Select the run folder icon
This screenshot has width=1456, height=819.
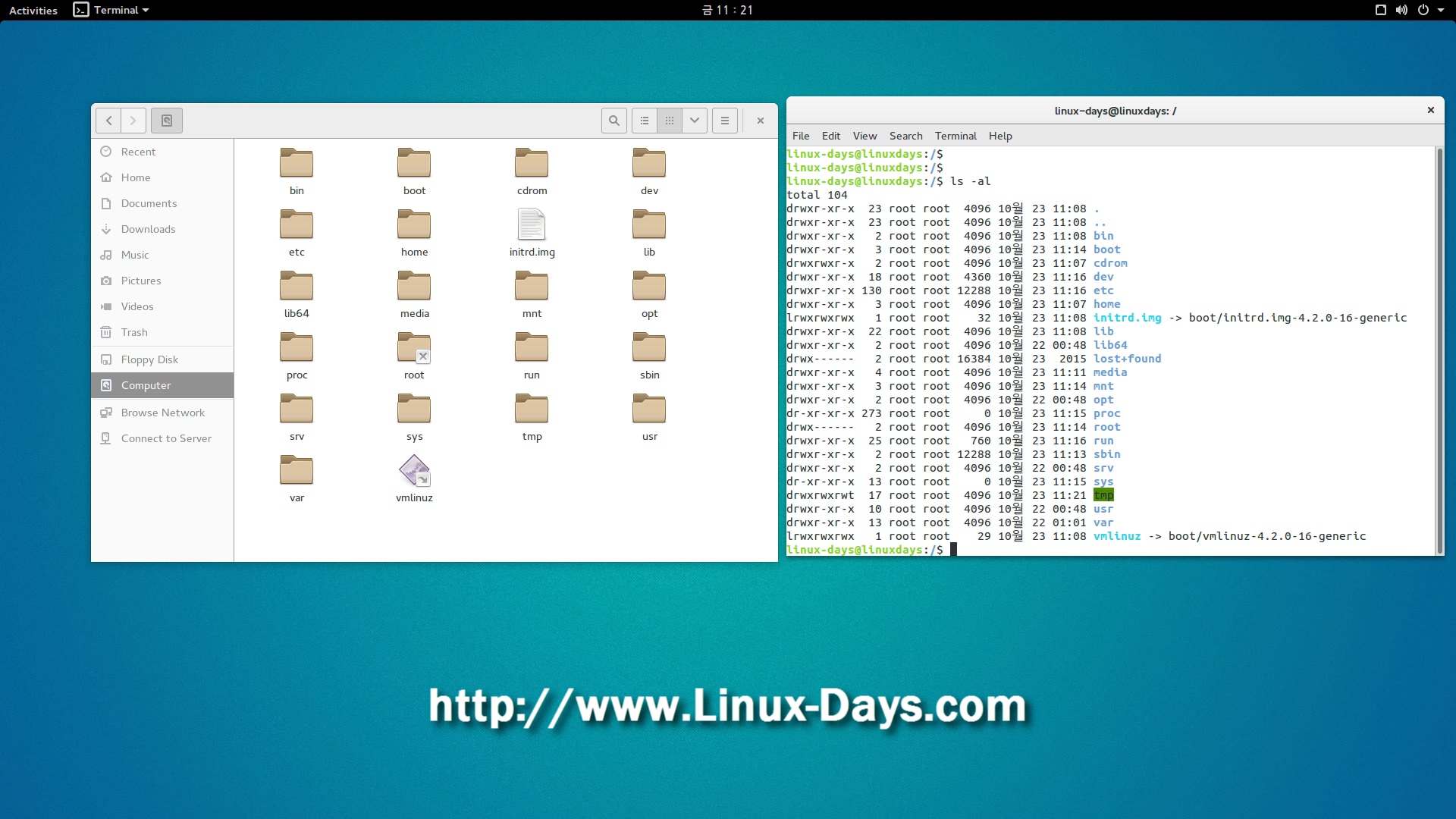pos(532,348)
